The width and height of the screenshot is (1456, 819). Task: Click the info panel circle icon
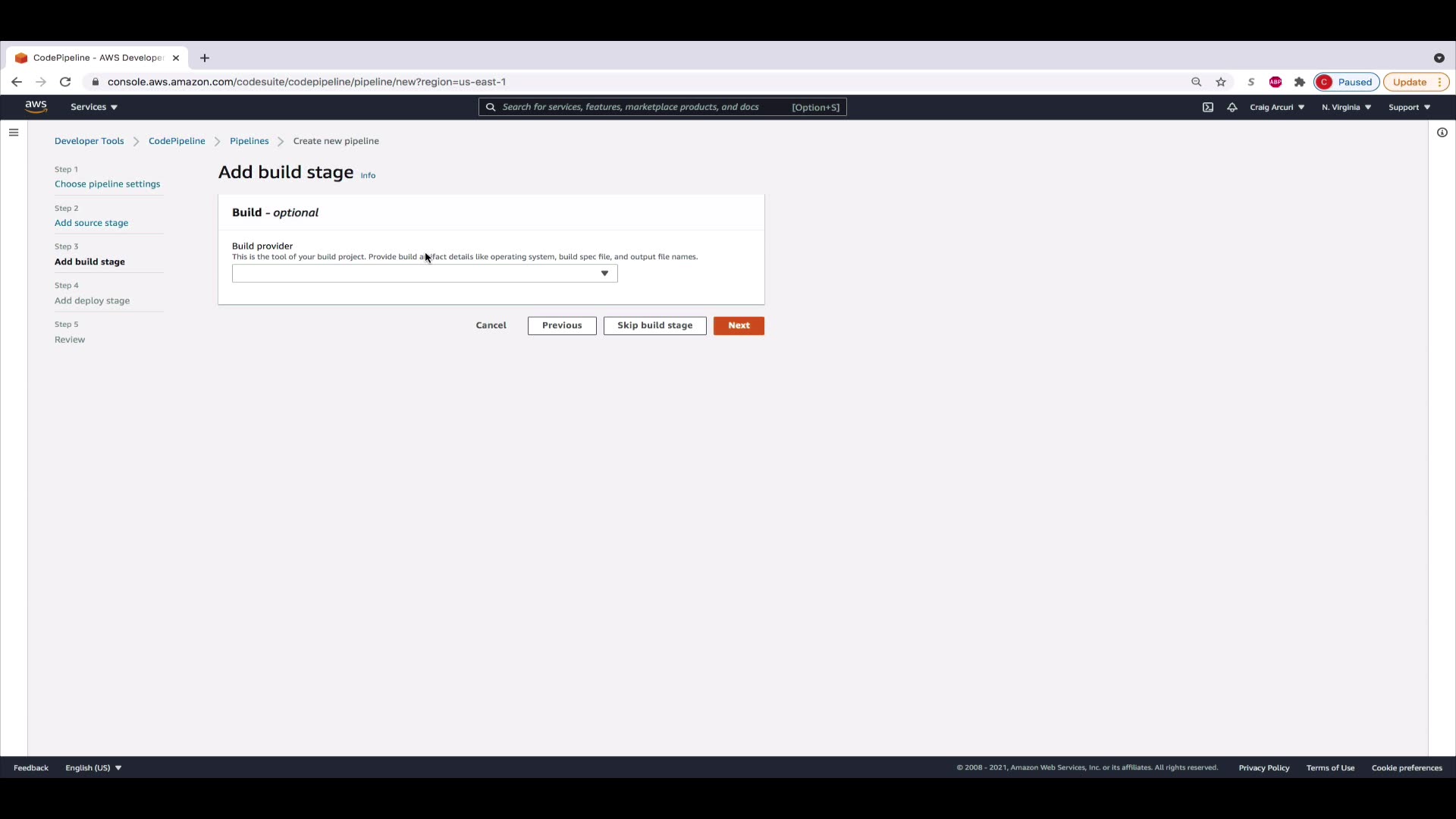(1442, 133)
